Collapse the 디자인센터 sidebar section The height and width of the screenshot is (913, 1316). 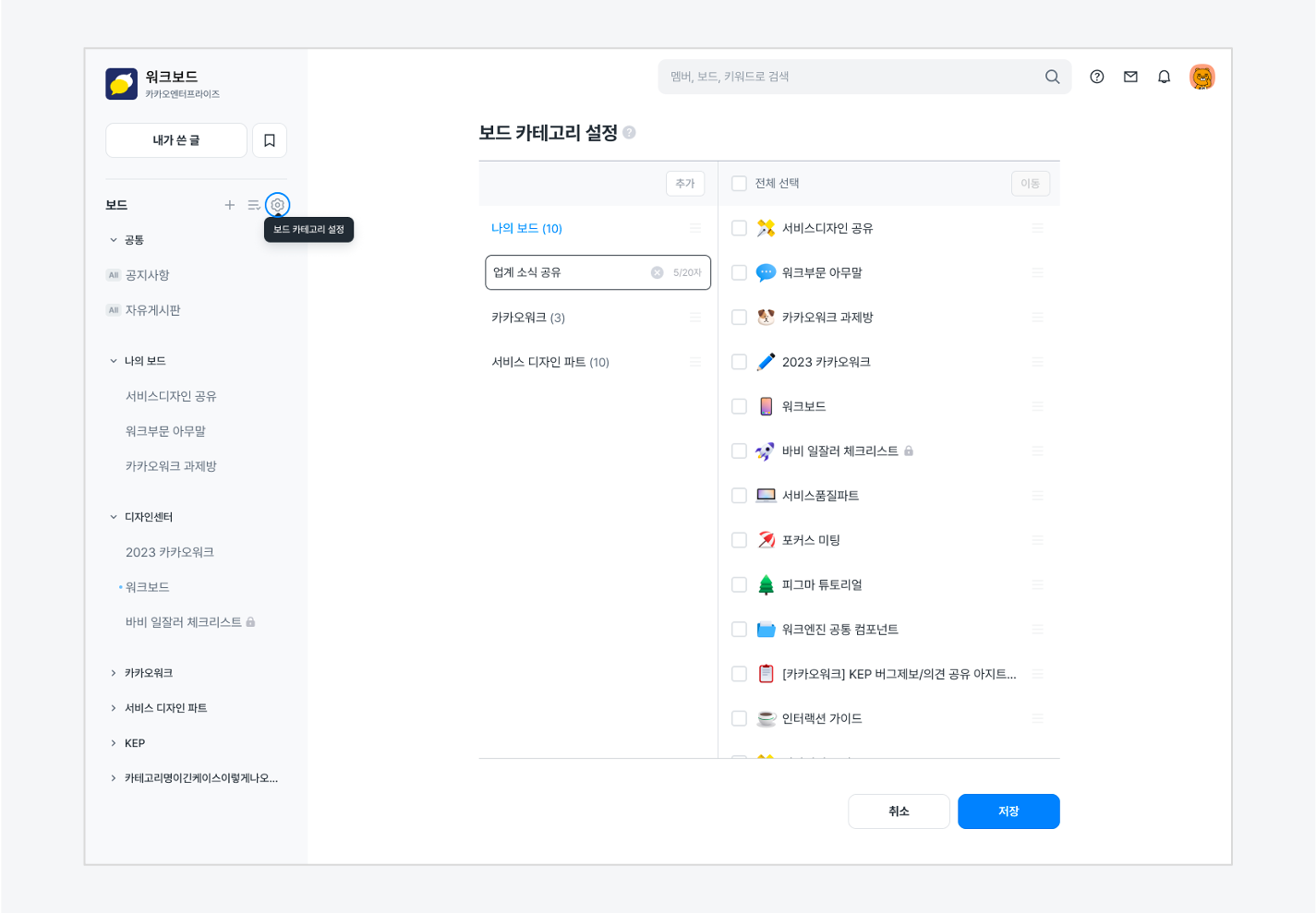(114, 517)
